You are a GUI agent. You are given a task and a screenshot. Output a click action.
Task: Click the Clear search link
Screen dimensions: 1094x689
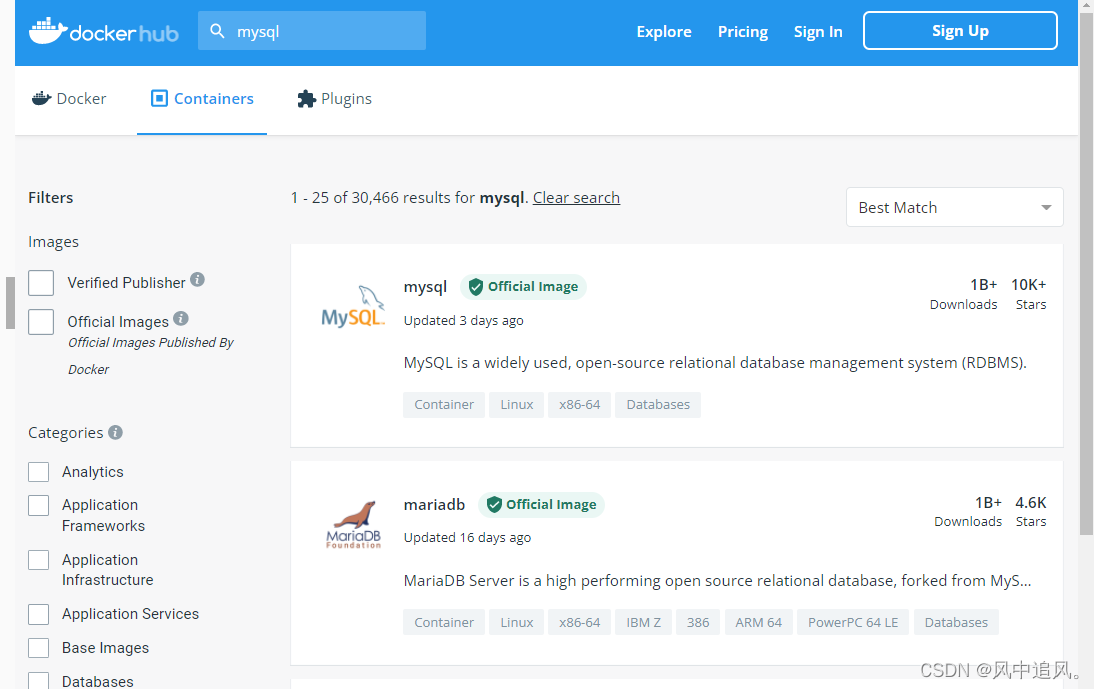(x=576, y=197)
